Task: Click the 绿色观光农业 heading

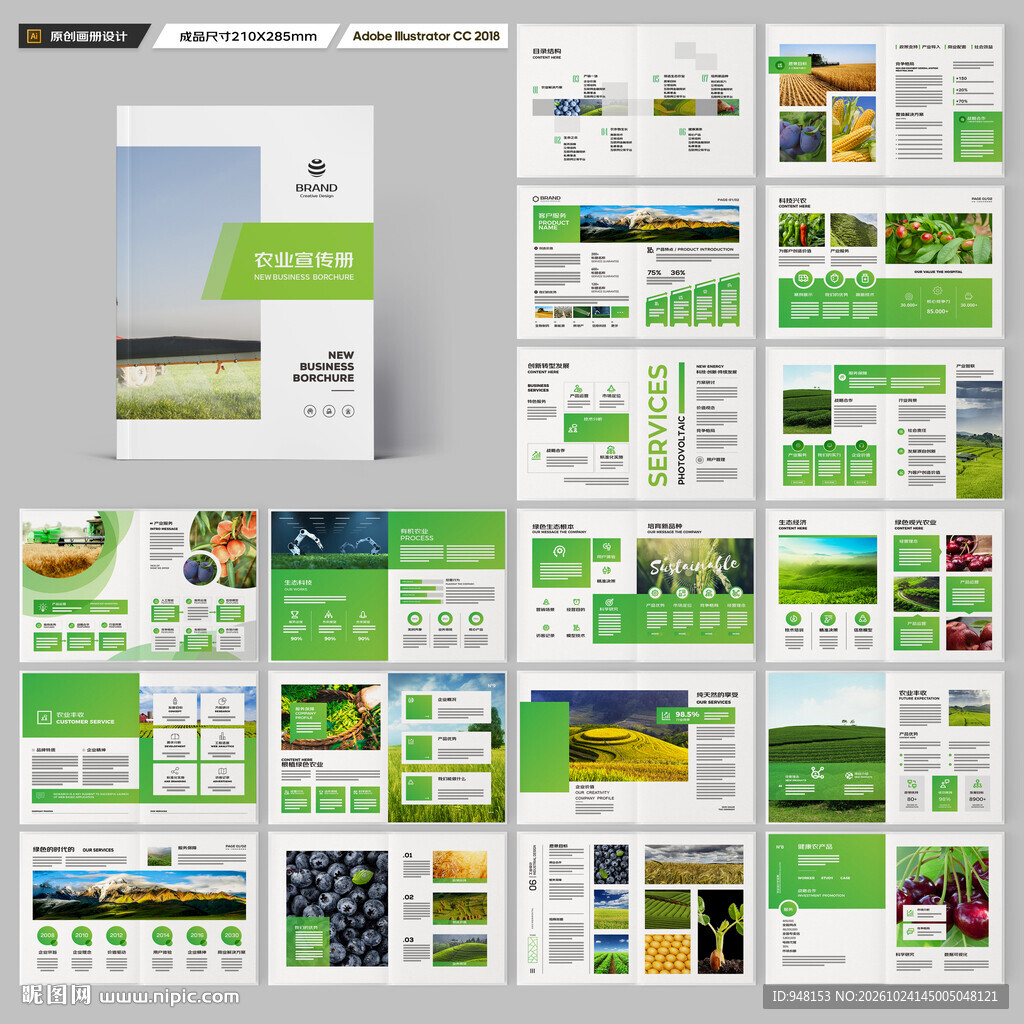Action: [x=915, y=522]
